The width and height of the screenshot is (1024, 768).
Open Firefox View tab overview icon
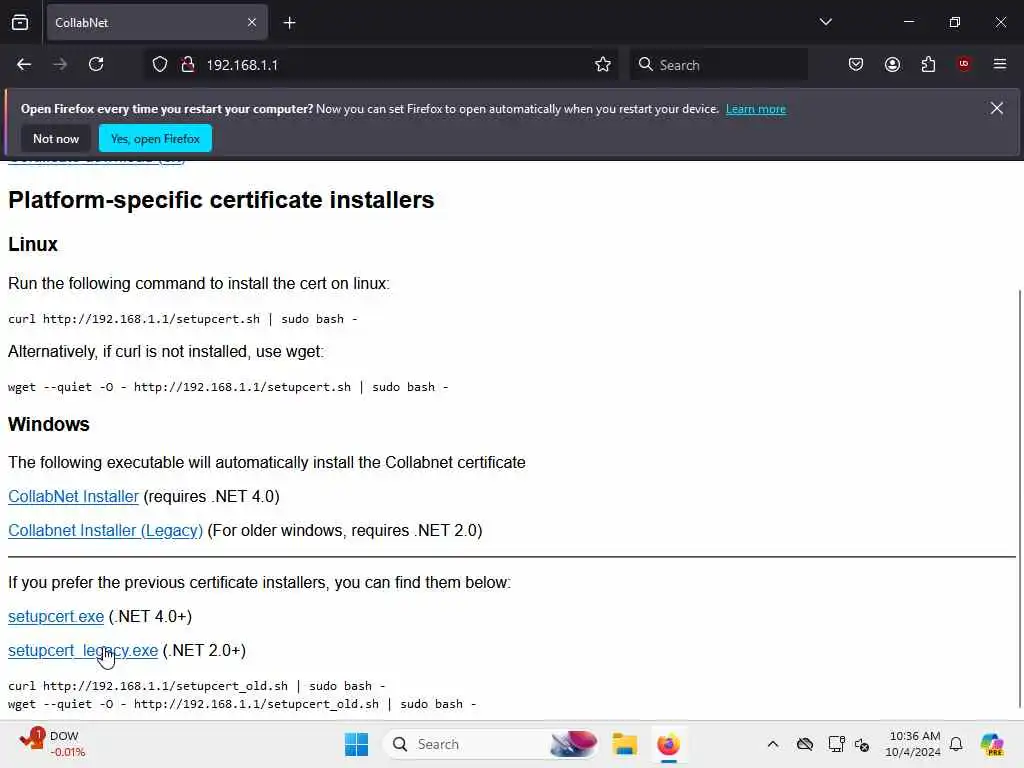(x=20, y=22)
